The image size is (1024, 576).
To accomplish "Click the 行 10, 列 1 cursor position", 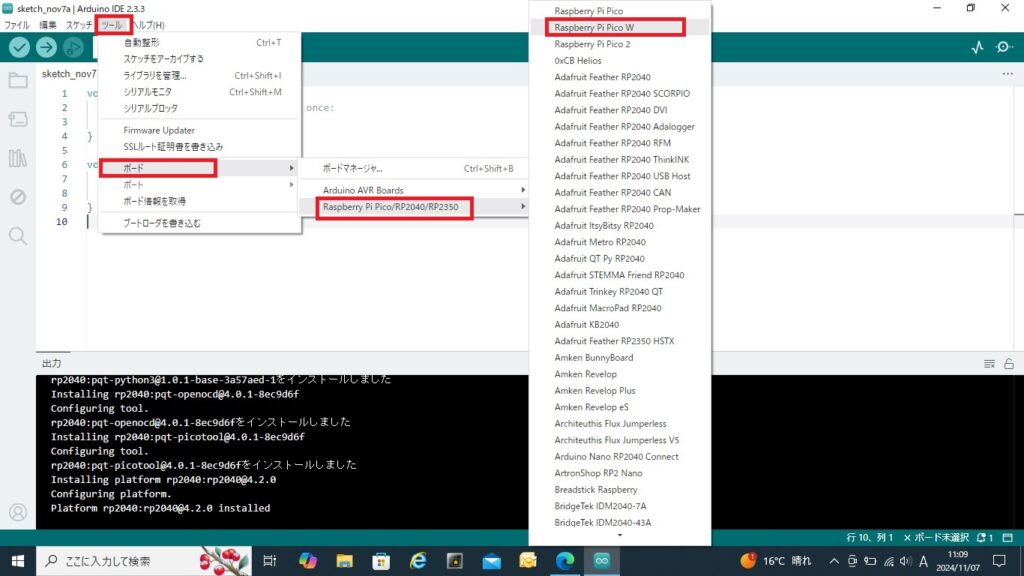I will tap(869, 537).
